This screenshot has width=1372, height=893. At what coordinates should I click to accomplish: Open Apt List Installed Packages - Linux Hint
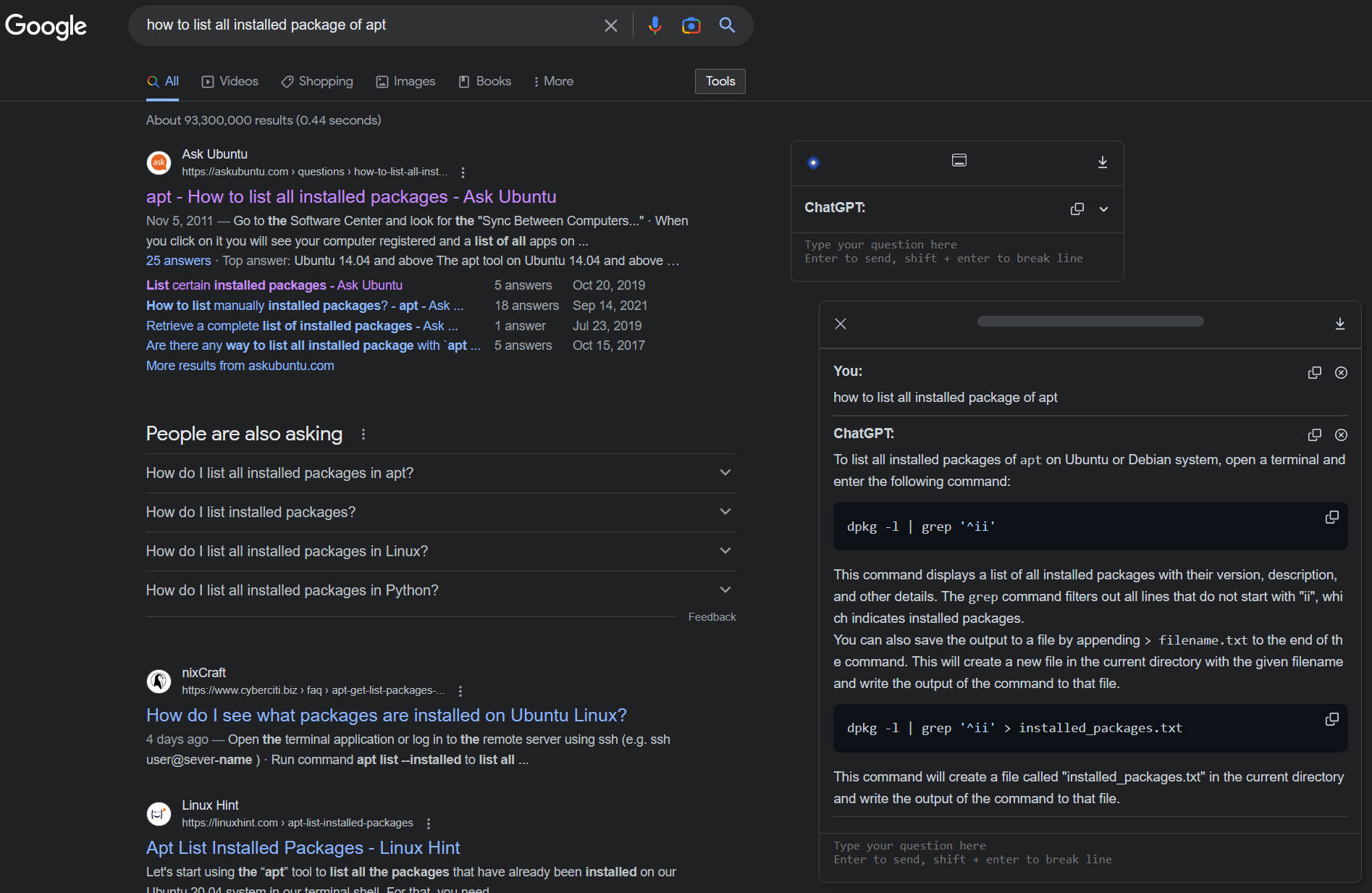[x=303, y=848]
